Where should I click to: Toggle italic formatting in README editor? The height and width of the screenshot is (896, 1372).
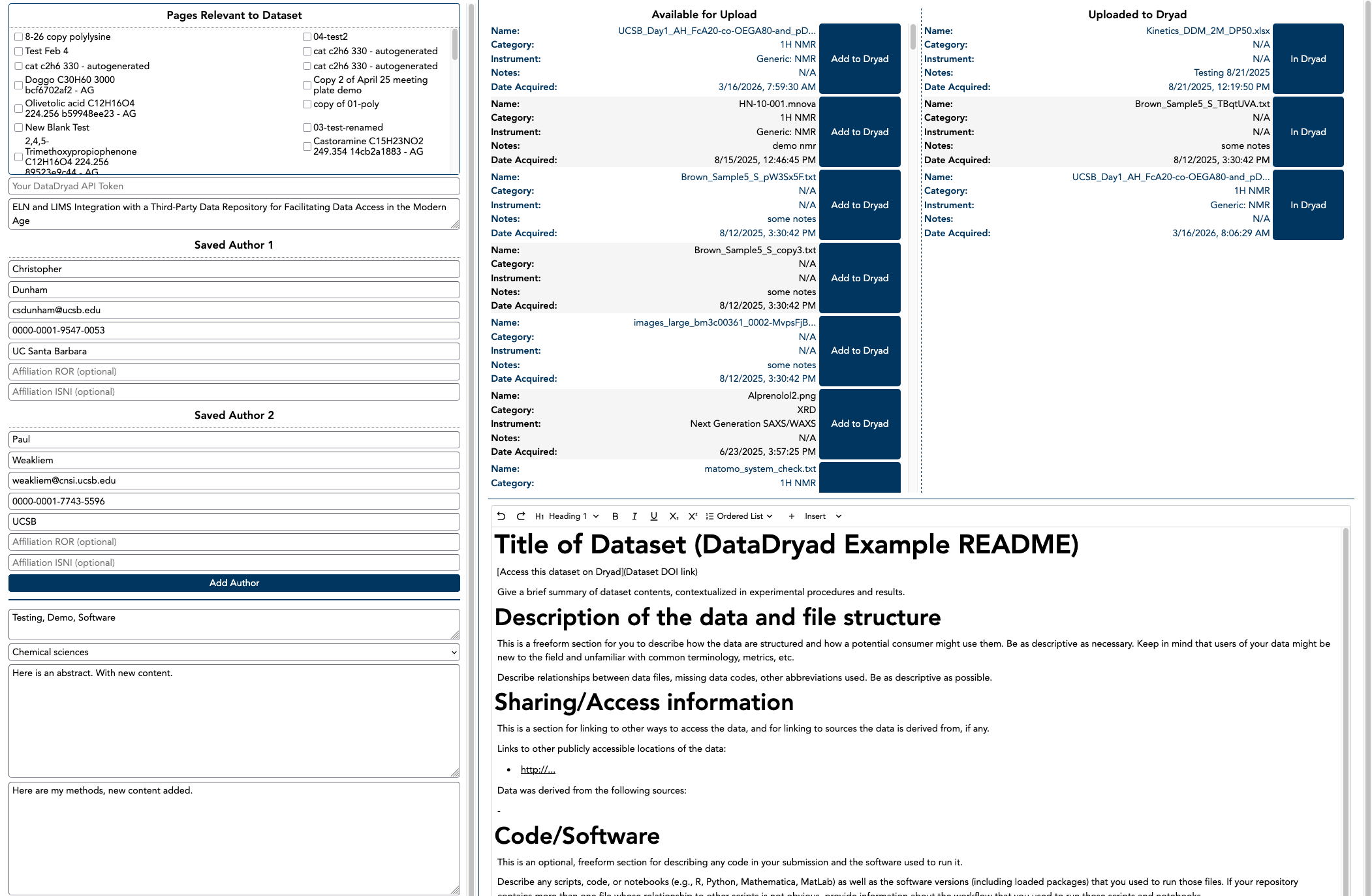634,516
